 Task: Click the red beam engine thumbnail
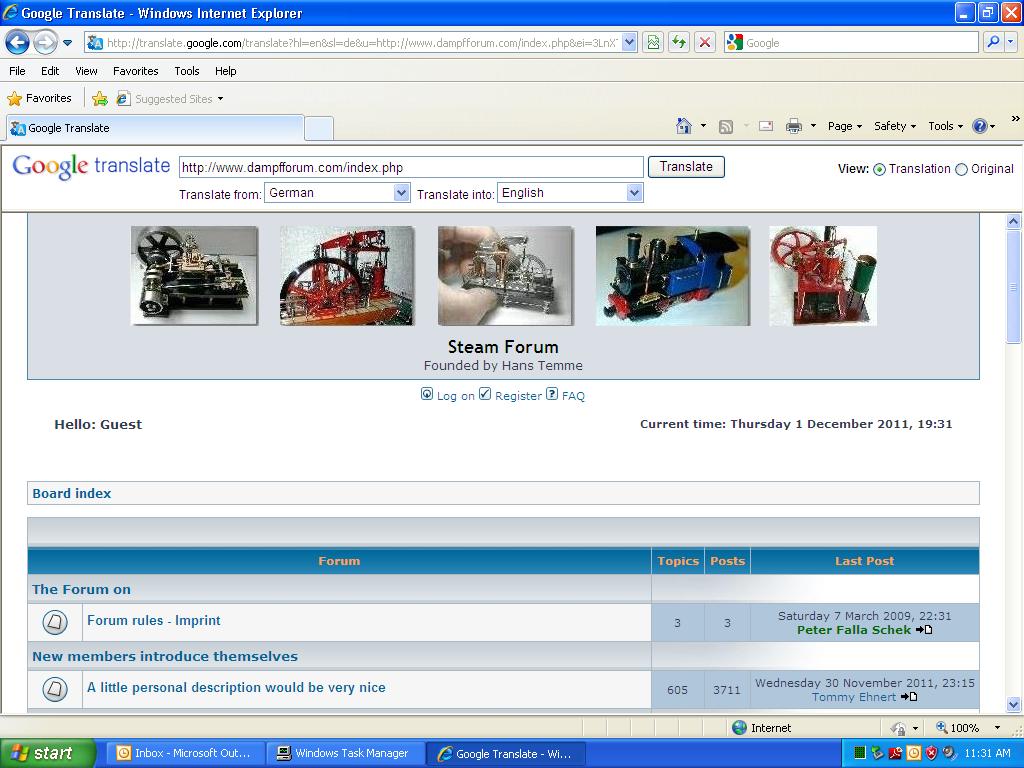[347, 276]
